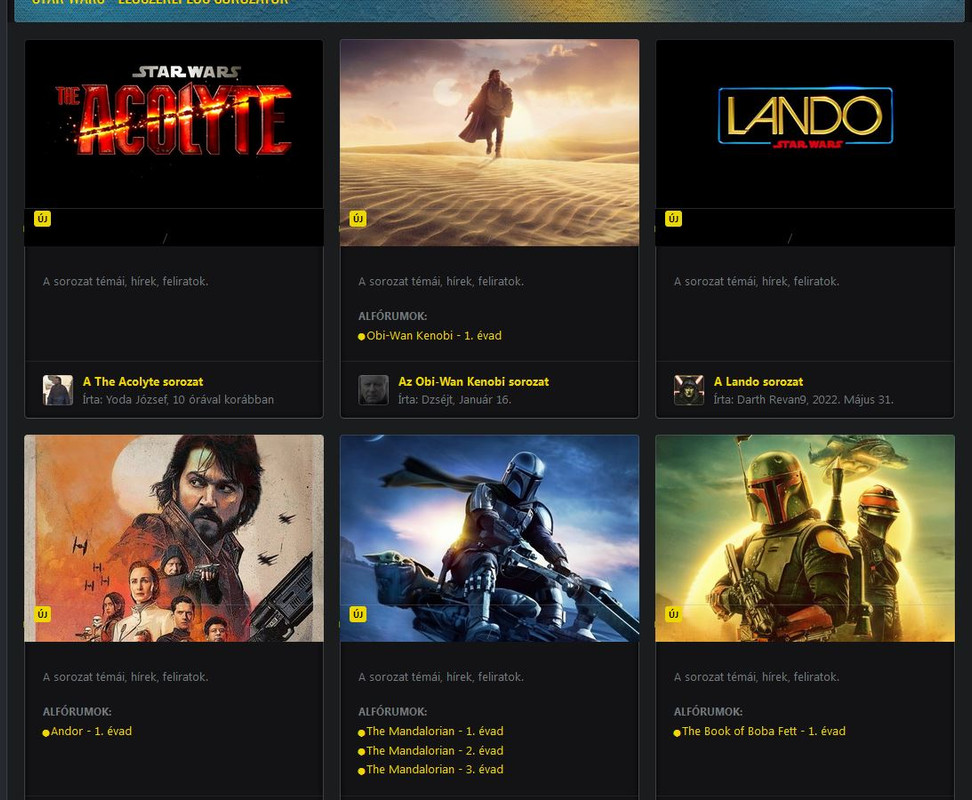Open the Andor poster forum image
Image resolution: width=972 pixels, height=800 pixels.
[174, 538]
